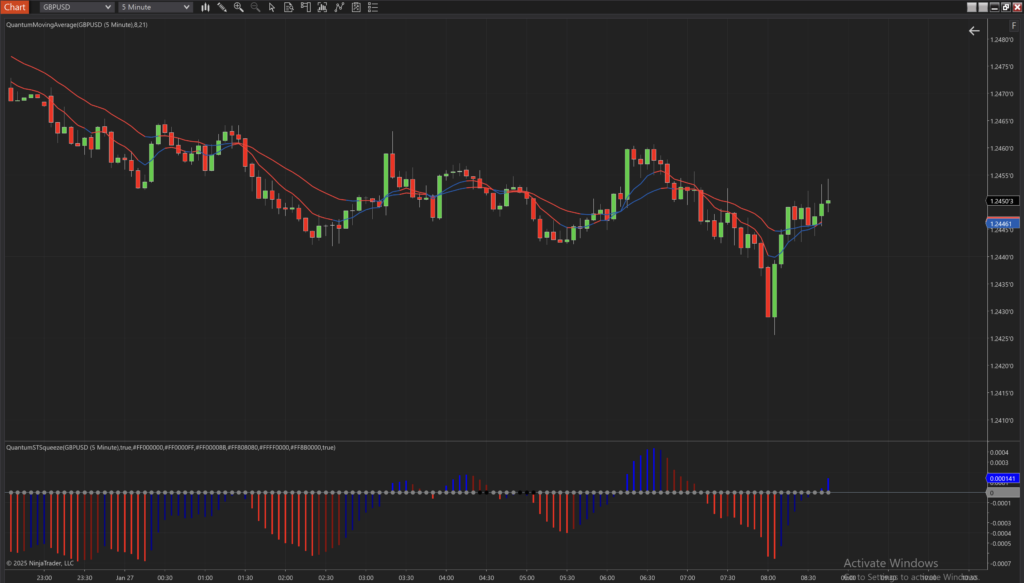This screenshot has height=583, width=1024.
Task: Click the left-pointing arrow above price scale
Action: coord(973,30)
